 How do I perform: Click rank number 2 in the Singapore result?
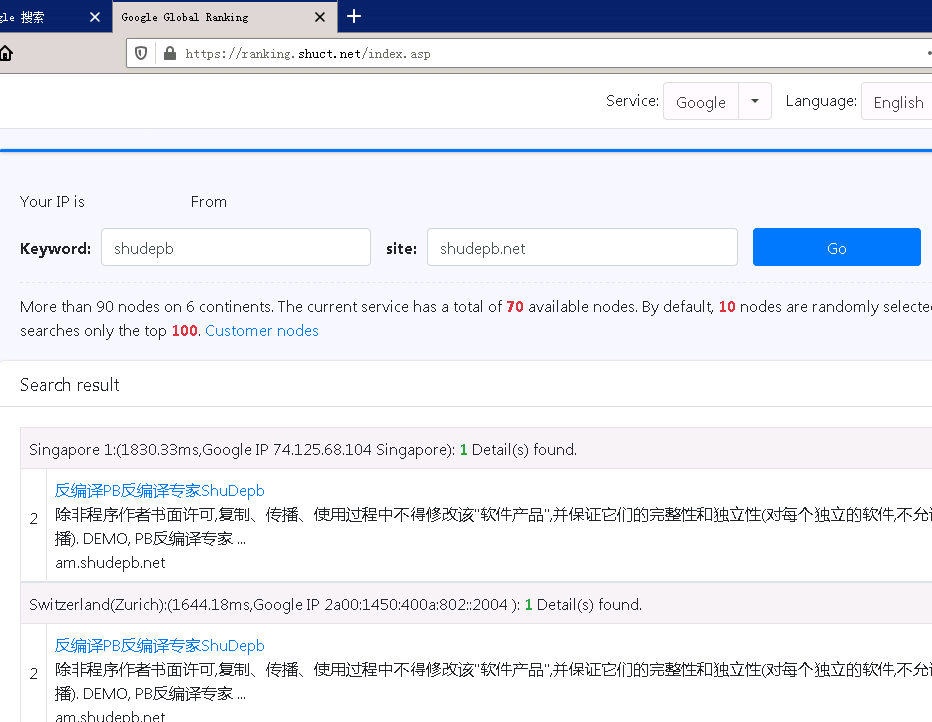point(34,519)
